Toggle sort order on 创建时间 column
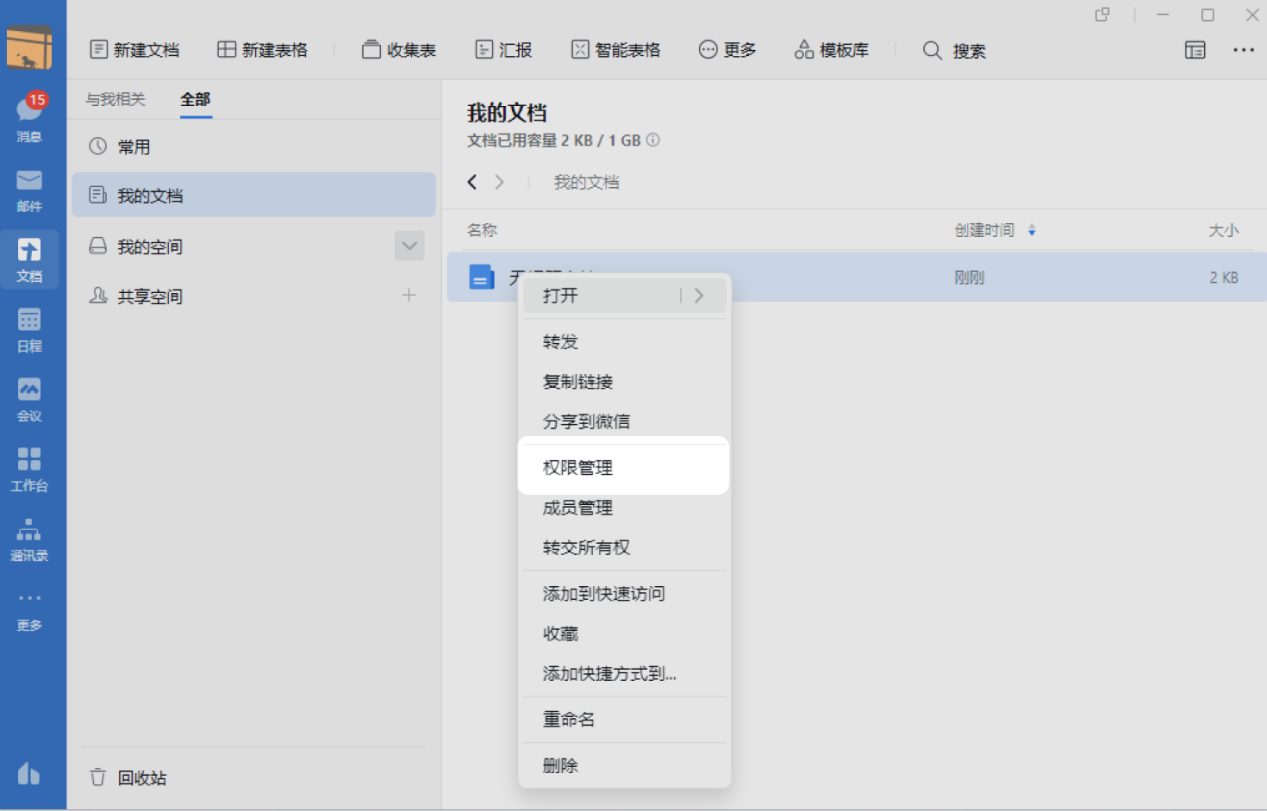Screen dimensions: 1267x811 click(1032, 229)
